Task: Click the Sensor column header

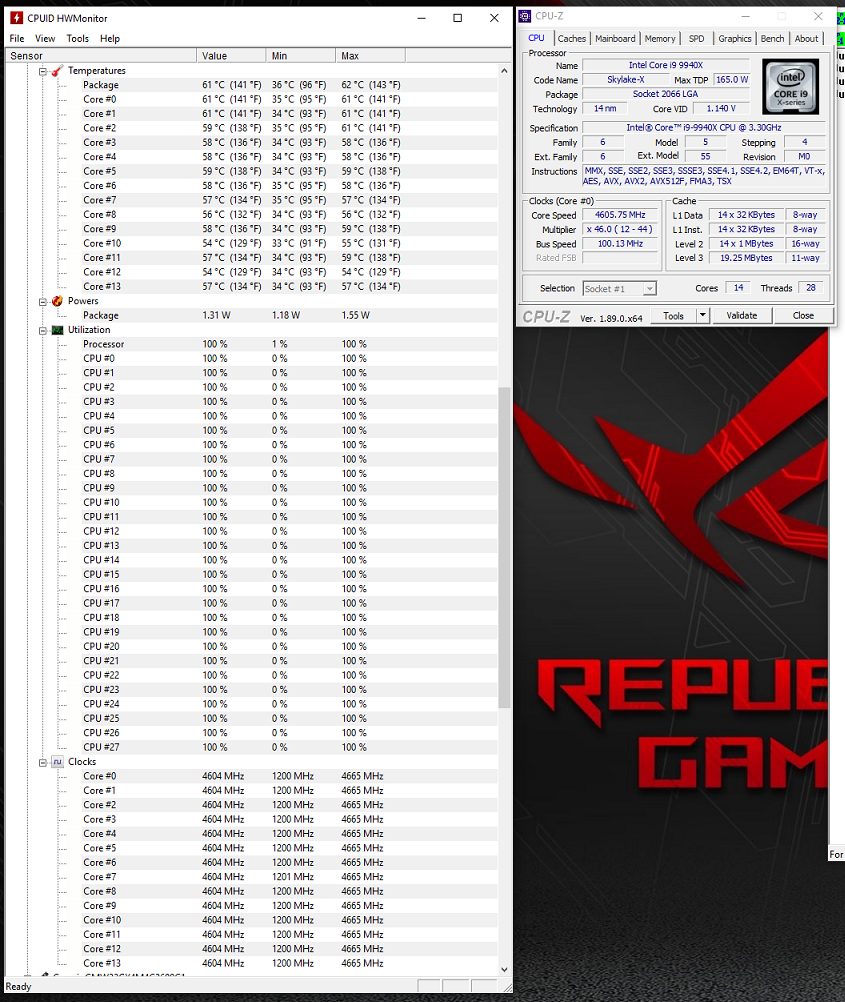Action: click(100, 56)
